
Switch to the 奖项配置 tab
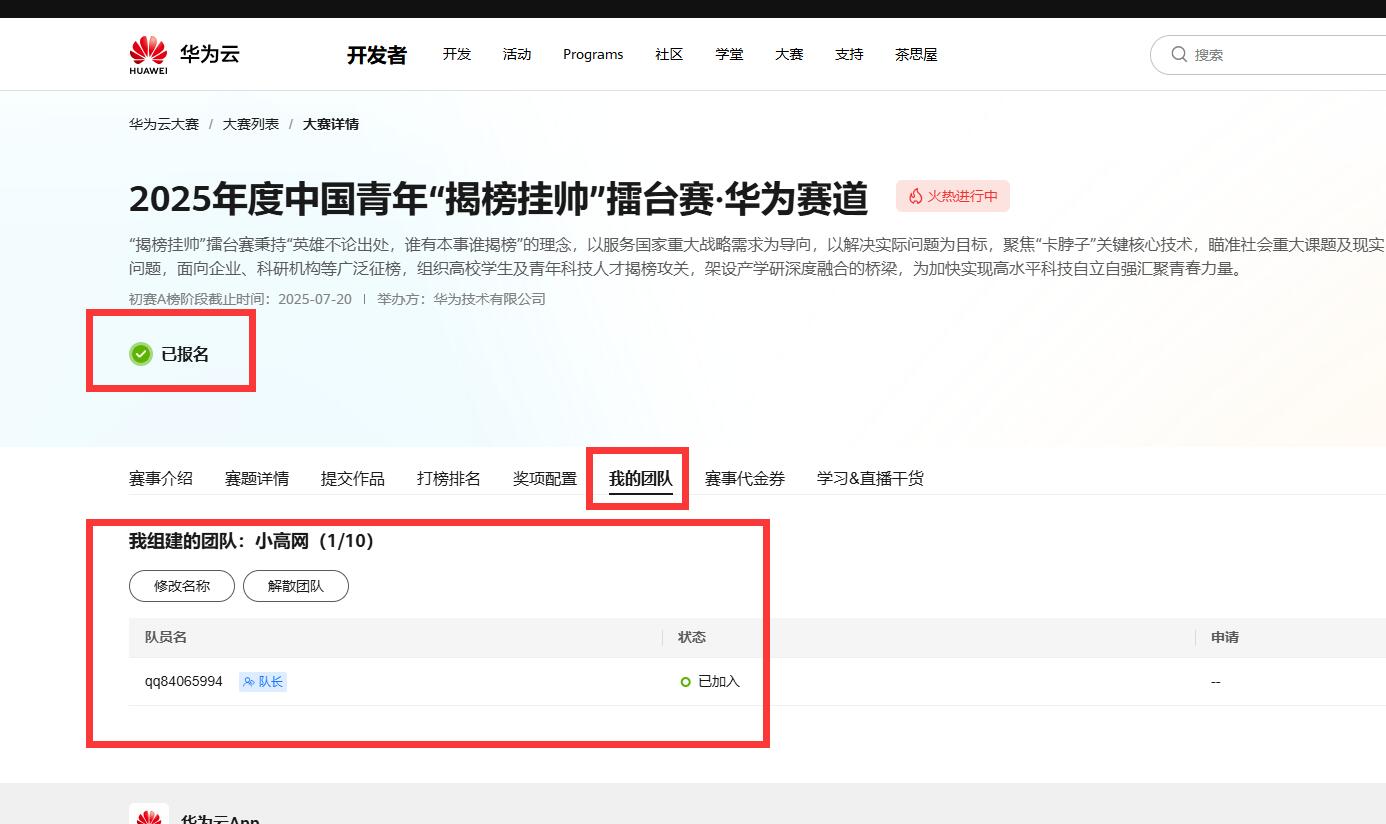point(545,478)
